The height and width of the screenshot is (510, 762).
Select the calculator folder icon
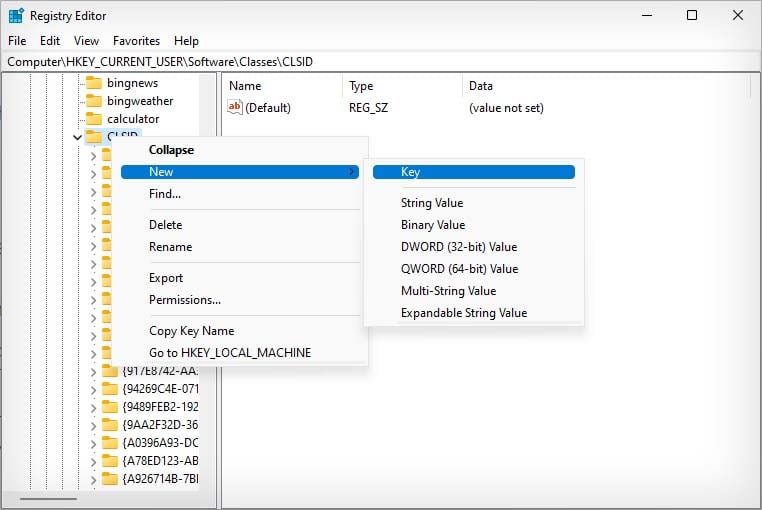(x=94, y=119)
